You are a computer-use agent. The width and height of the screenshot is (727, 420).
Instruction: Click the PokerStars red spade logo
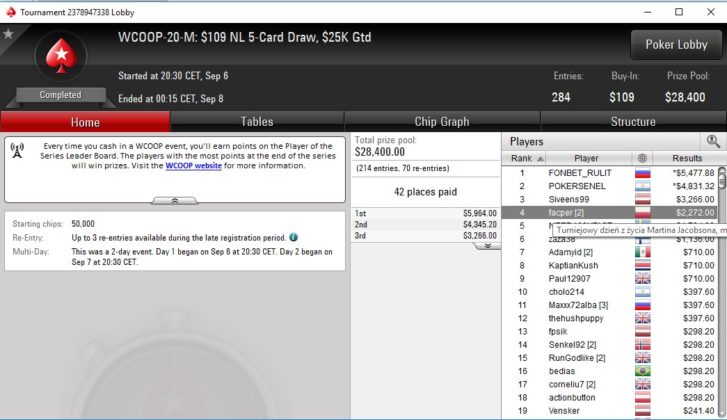click(61, 56)
